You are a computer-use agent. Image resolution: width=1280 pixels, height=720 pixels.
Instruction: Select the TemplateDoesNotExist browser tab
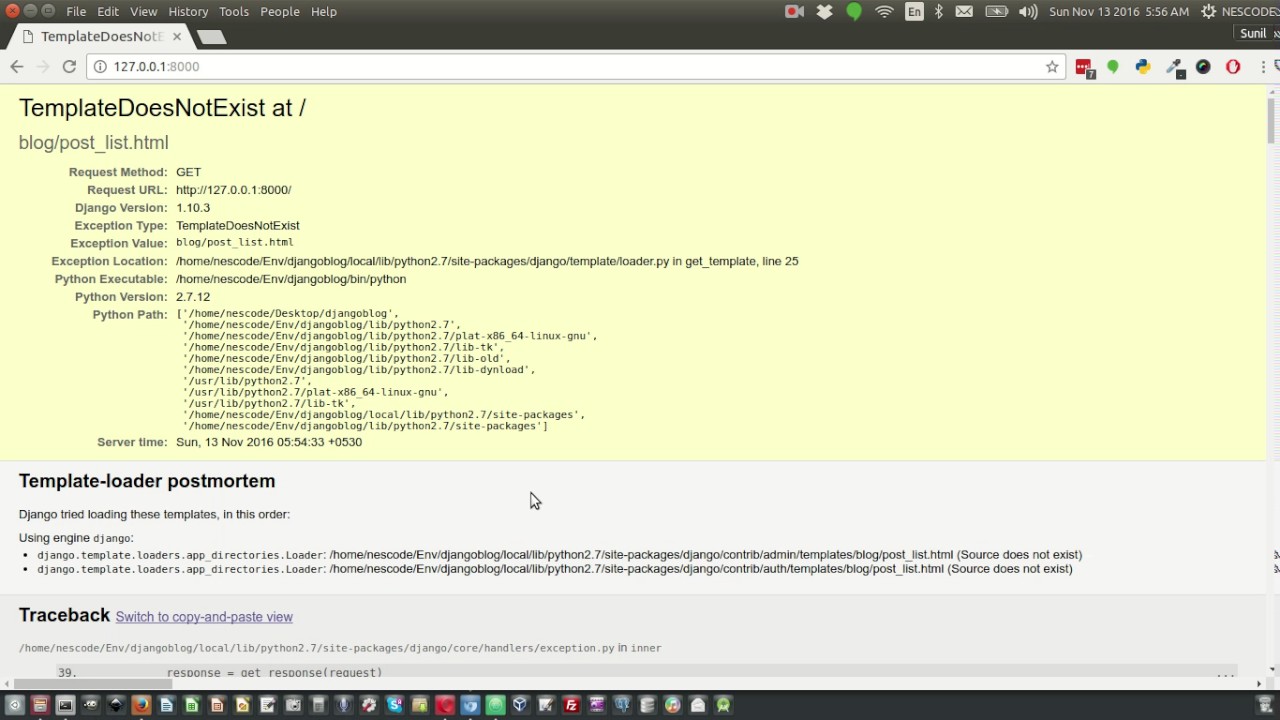(x=100, y=36)
